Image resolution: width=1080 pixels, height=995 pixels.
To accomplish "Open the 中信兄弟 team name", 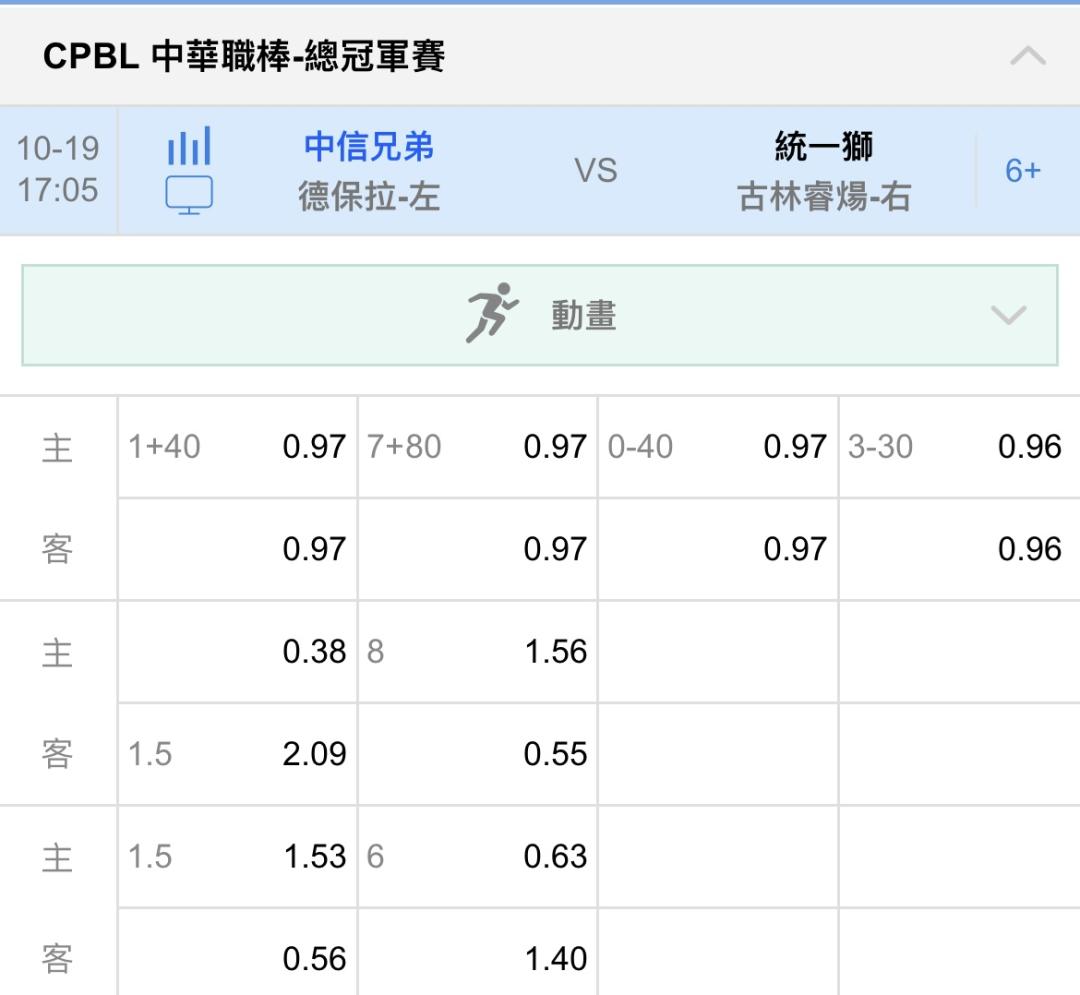I will (x=368, y=146).
